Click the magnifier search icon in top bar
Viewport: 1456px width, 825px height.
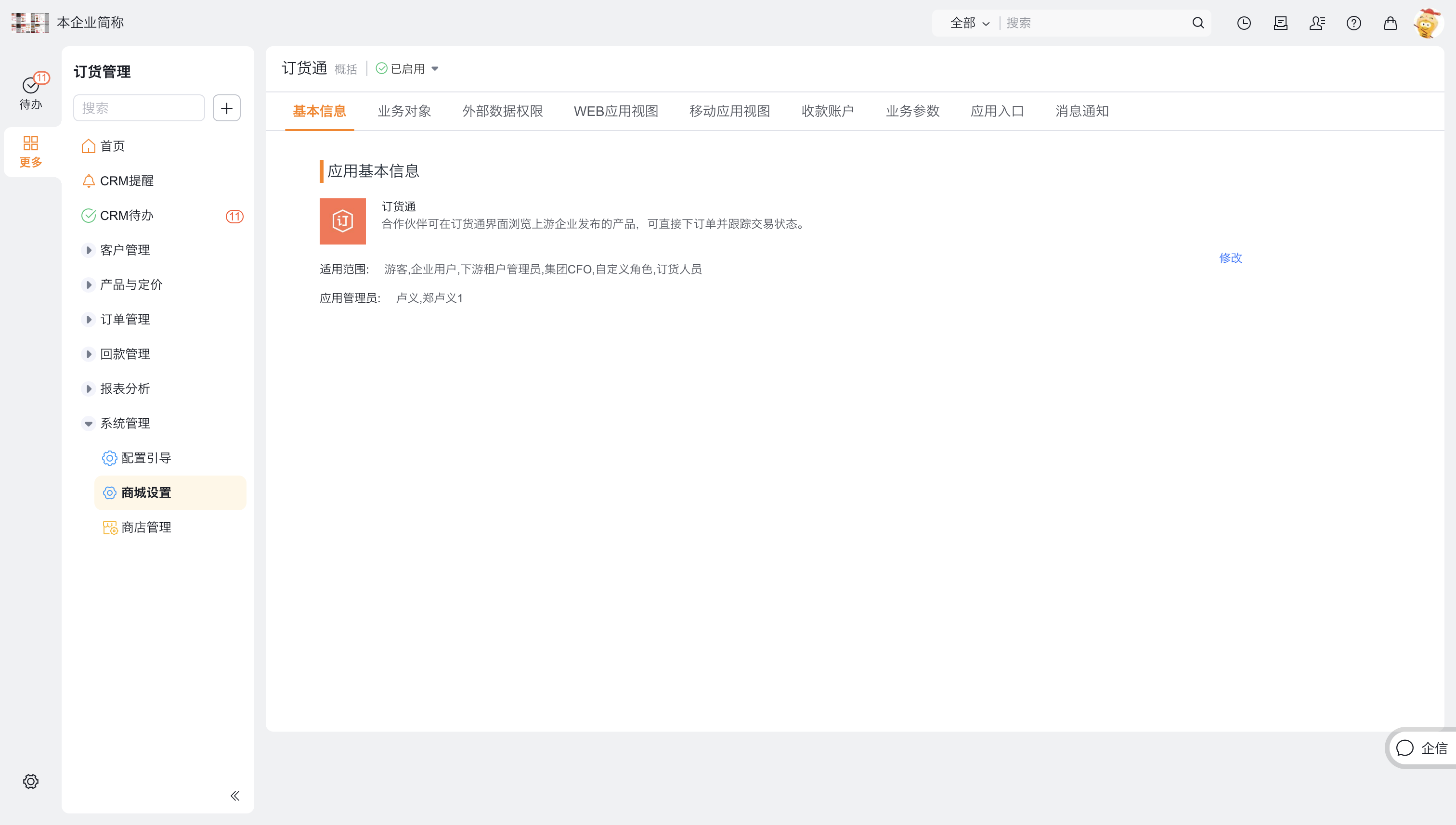coord(1197,23)
